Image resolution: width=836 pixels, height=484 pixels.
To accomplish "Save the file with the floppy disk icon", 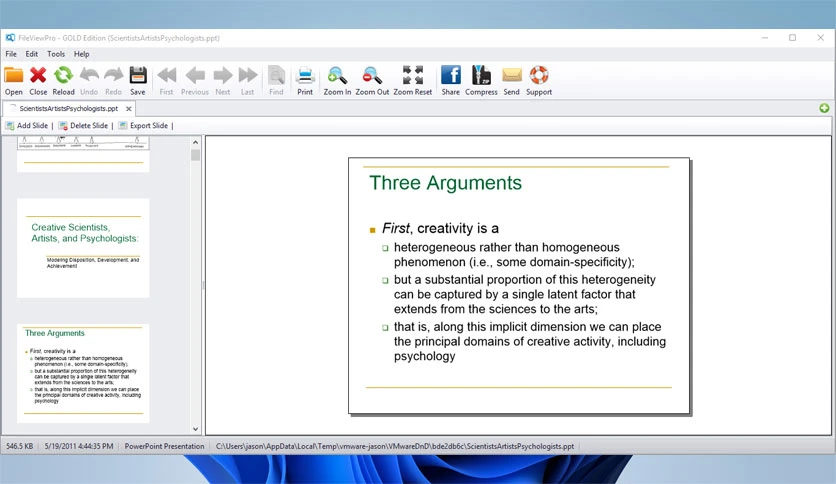I will coord(138,76).
